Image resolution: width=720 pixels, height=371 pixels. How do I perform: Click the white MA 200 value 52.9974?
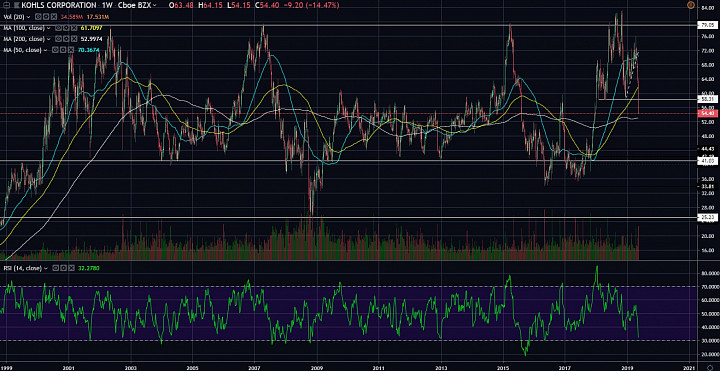pyautogui.click(x=91, y=39)
